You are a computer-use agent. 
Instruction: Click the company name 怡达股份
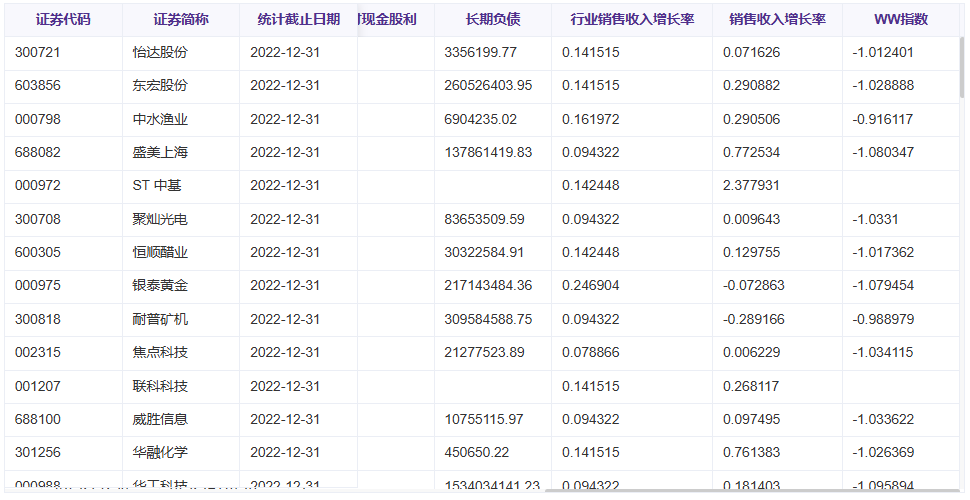(160, 53)
